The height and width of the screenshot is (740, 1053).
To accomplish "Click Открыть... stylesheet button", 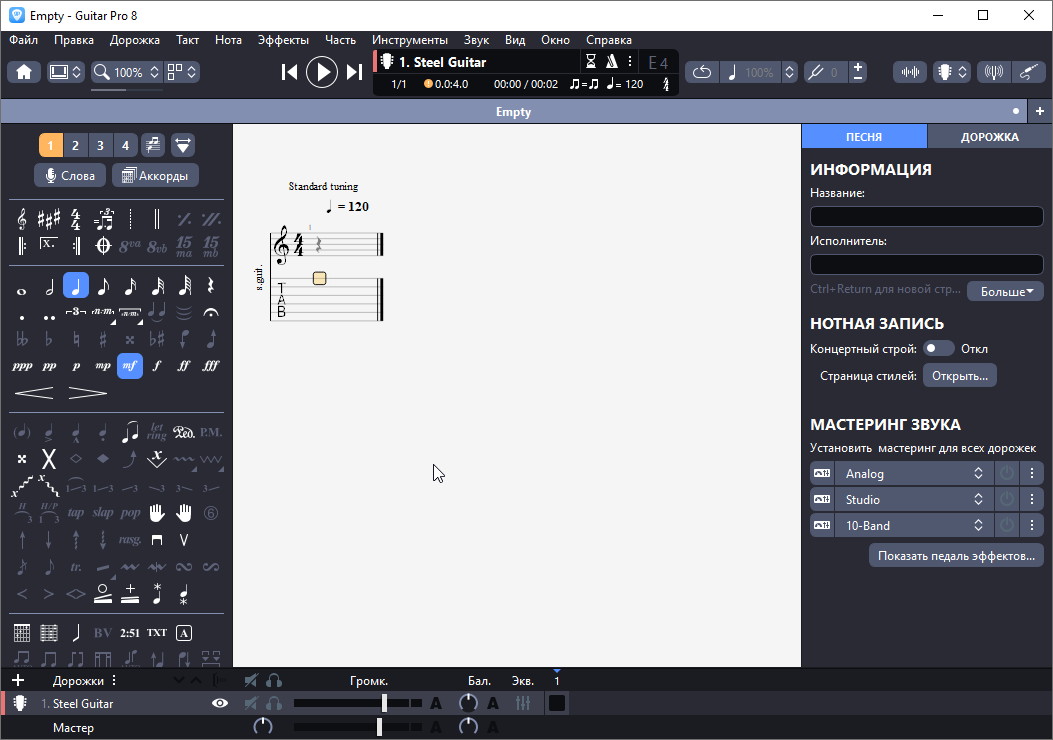I will [960, 375].
